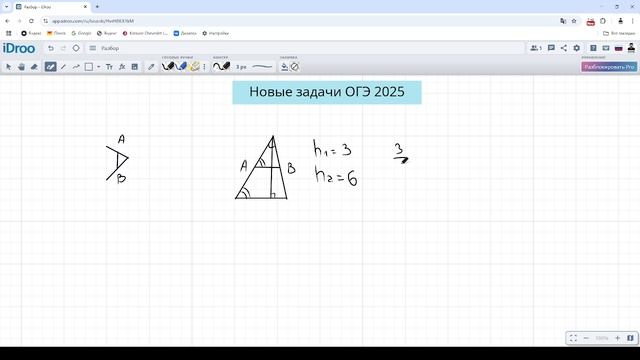Screen dimensions: 640x360
Task: Go back to the previous page
Action: (x=7, y=21)
